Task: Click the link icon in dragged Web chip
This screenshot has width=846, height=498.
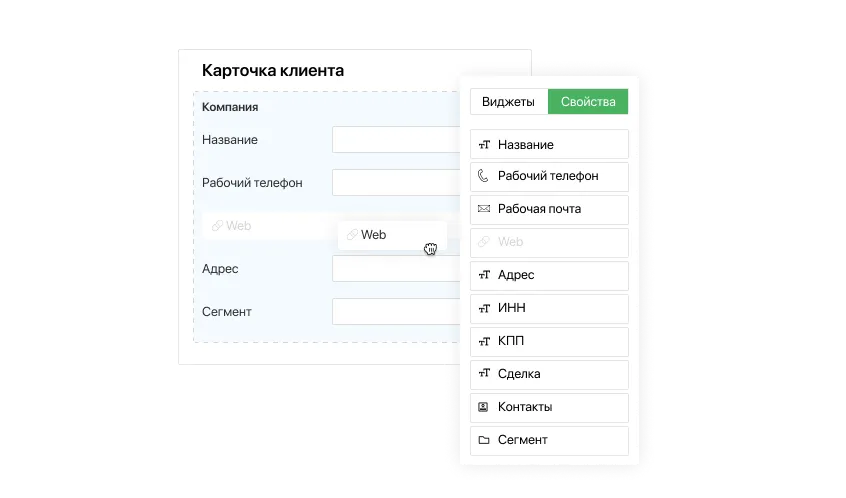Action: pyautogui.click(x=352, y=235)
